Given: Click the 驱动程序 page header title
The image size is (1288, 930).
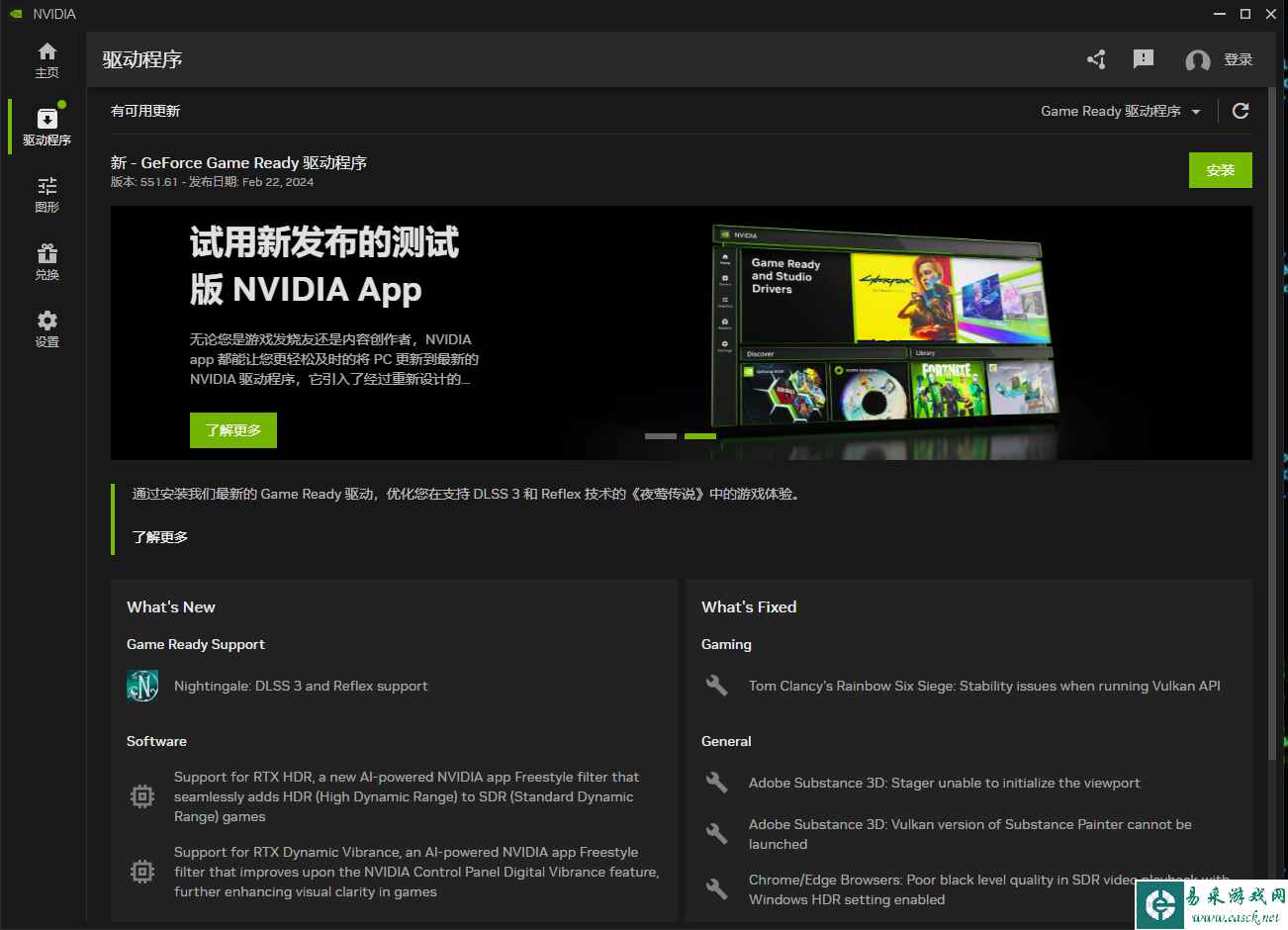Looking at the screenshot, I should pos(142,59).
